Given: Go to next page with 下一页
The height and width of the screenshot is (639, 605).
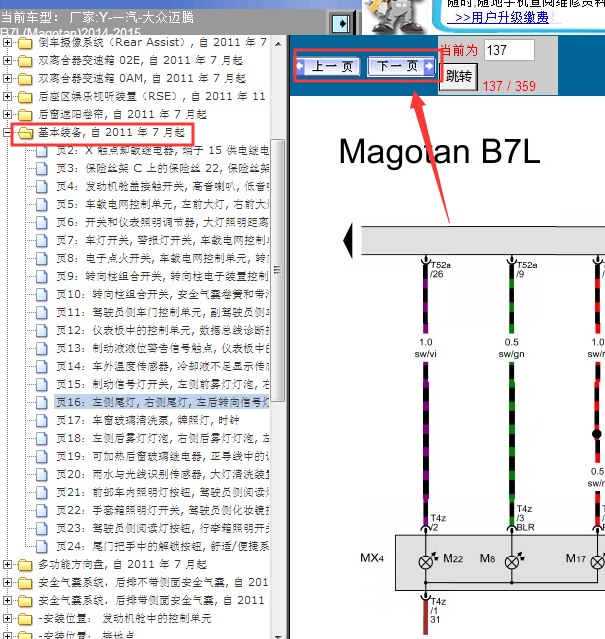Looking at the screenshot, I should [402, 66].
